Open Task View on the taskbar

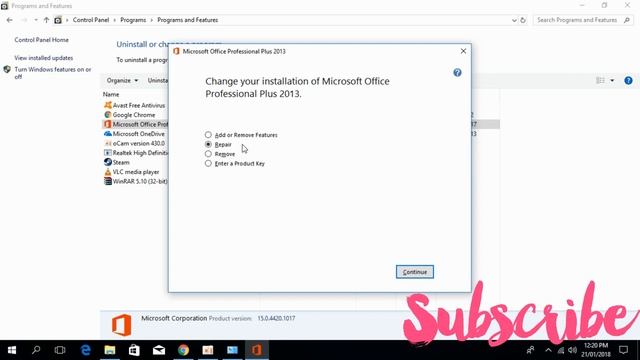[x=60, y=350]
